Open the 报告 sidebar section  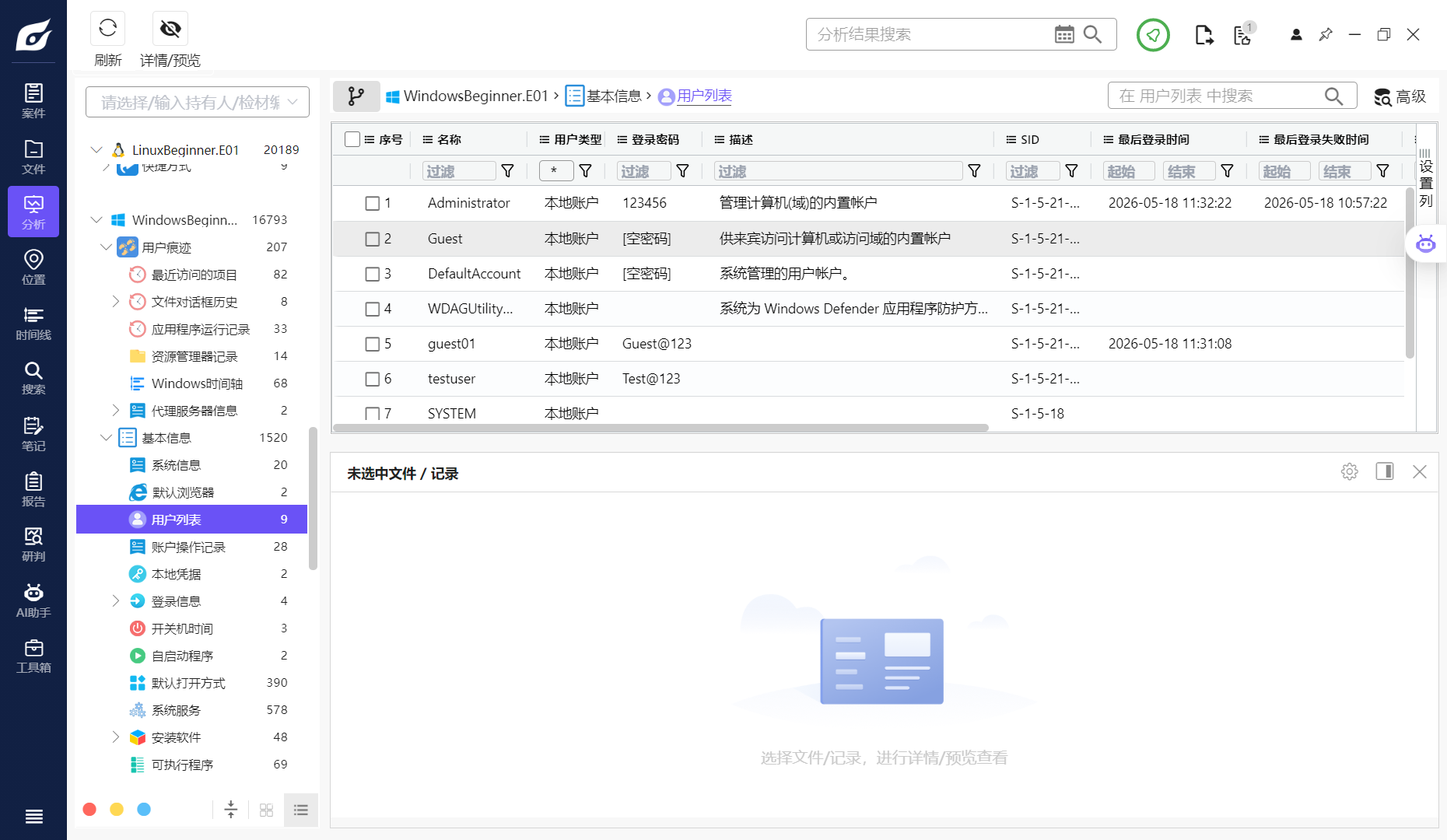pos(33,489)
